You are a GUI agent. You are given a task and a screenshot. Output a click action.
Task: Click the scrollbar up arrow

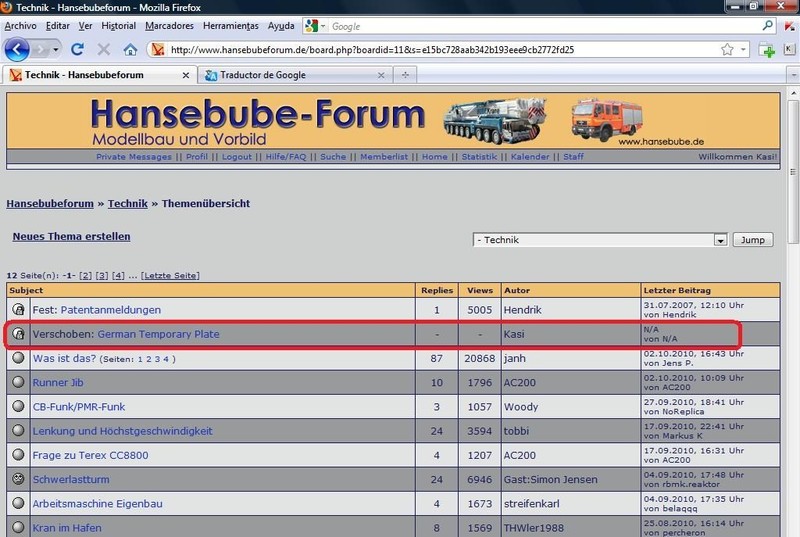793,94
